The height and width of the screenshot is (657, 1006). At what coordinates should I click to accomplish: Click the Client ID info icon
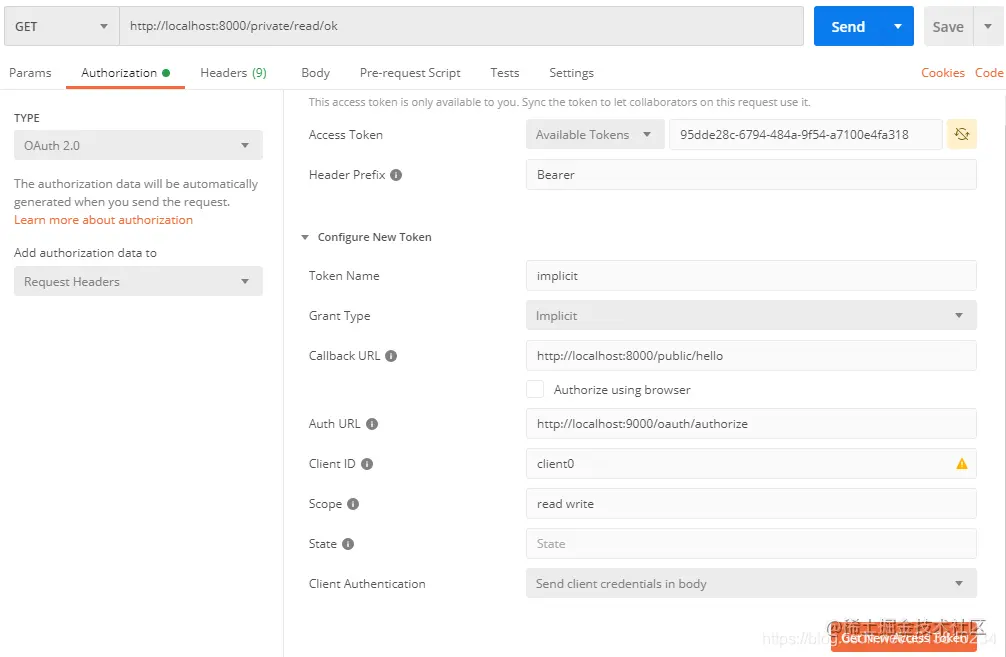pyautogui.click(x=366, y=464)
